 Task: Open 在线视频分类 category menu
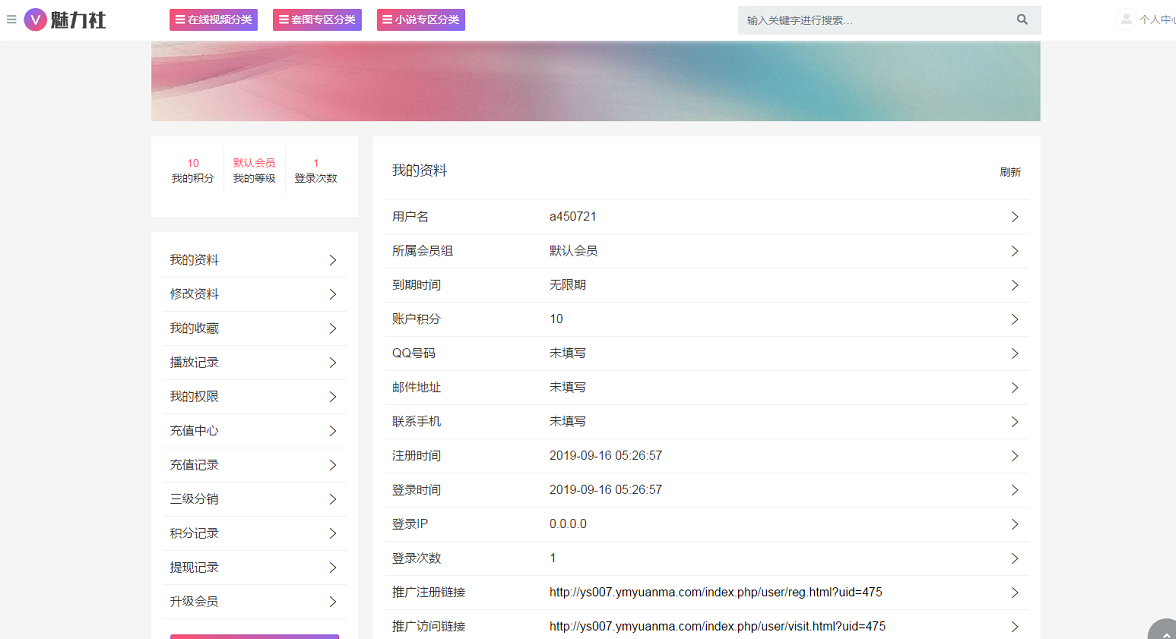click(213, 20)
